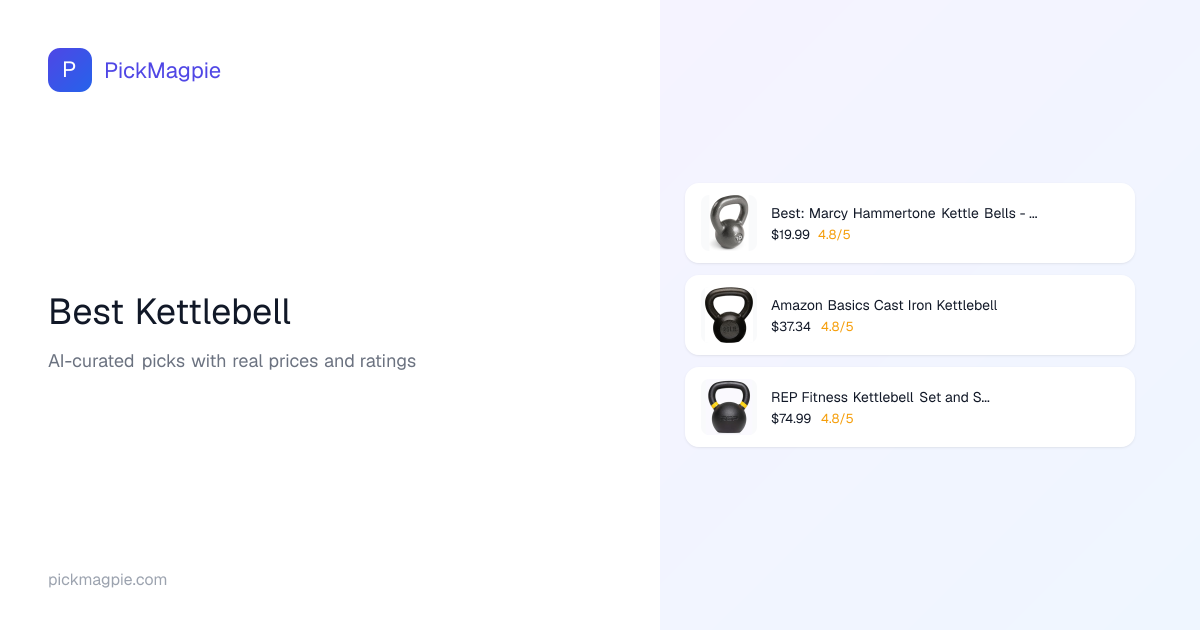This screenshot has width=1200, height=630.
Task: Click the ellipsis ending the REP Fitness title
Action: tap(985, 398)
